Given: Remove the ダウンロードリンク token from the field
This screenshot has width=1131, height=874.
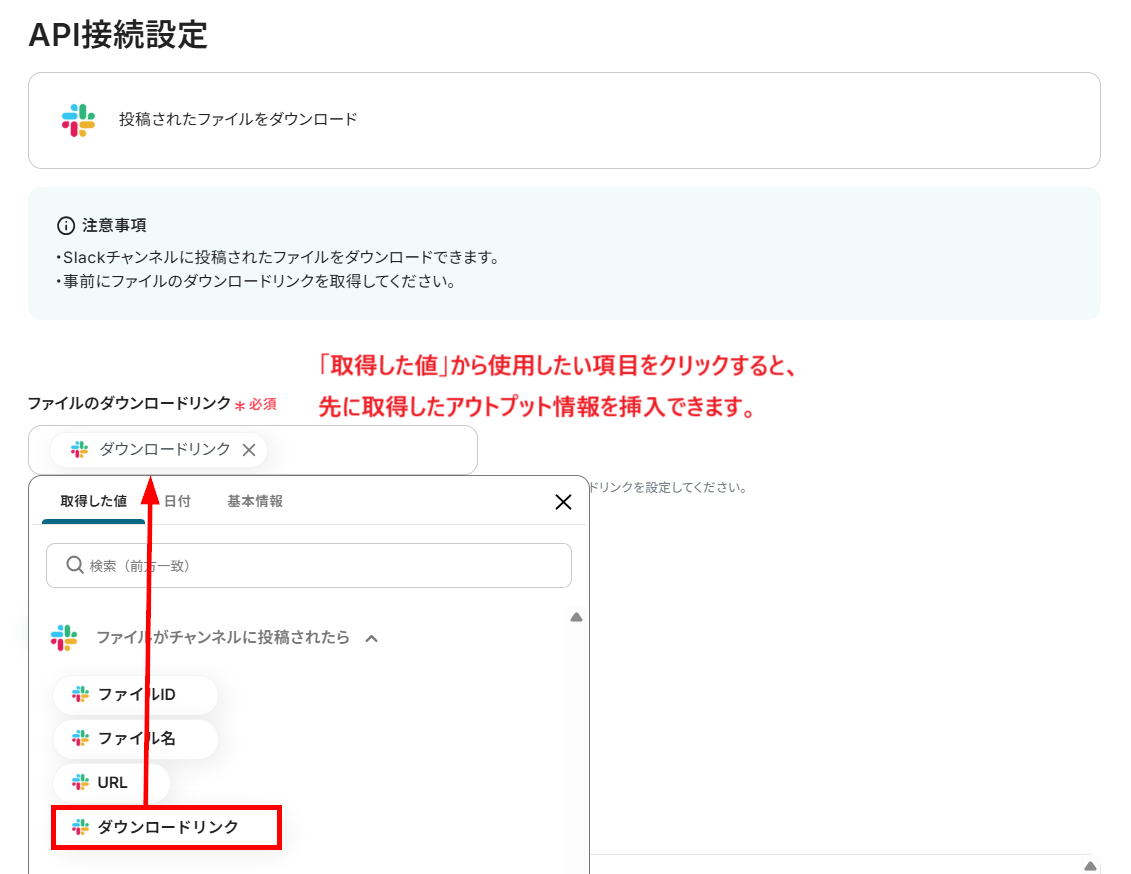Looking at the screenshot, I should 249,450.
